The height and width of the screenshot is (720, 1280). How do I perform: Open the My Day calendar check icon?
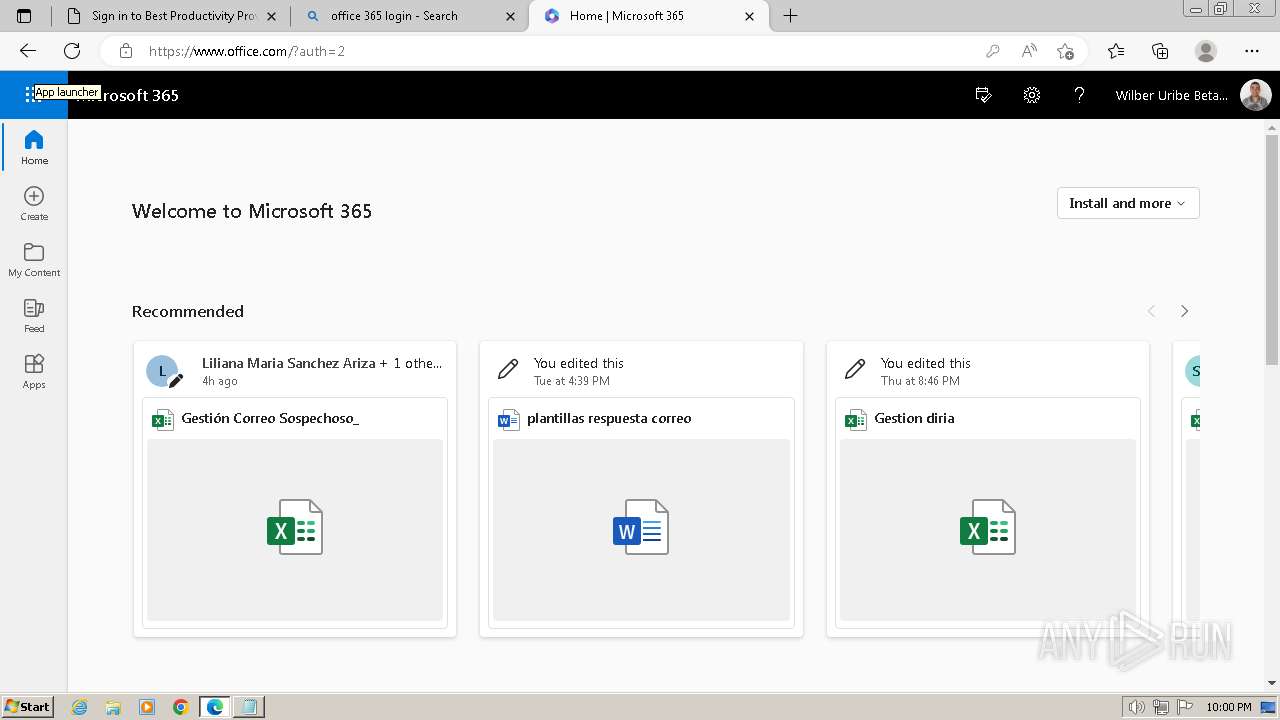tap(983, 95)
